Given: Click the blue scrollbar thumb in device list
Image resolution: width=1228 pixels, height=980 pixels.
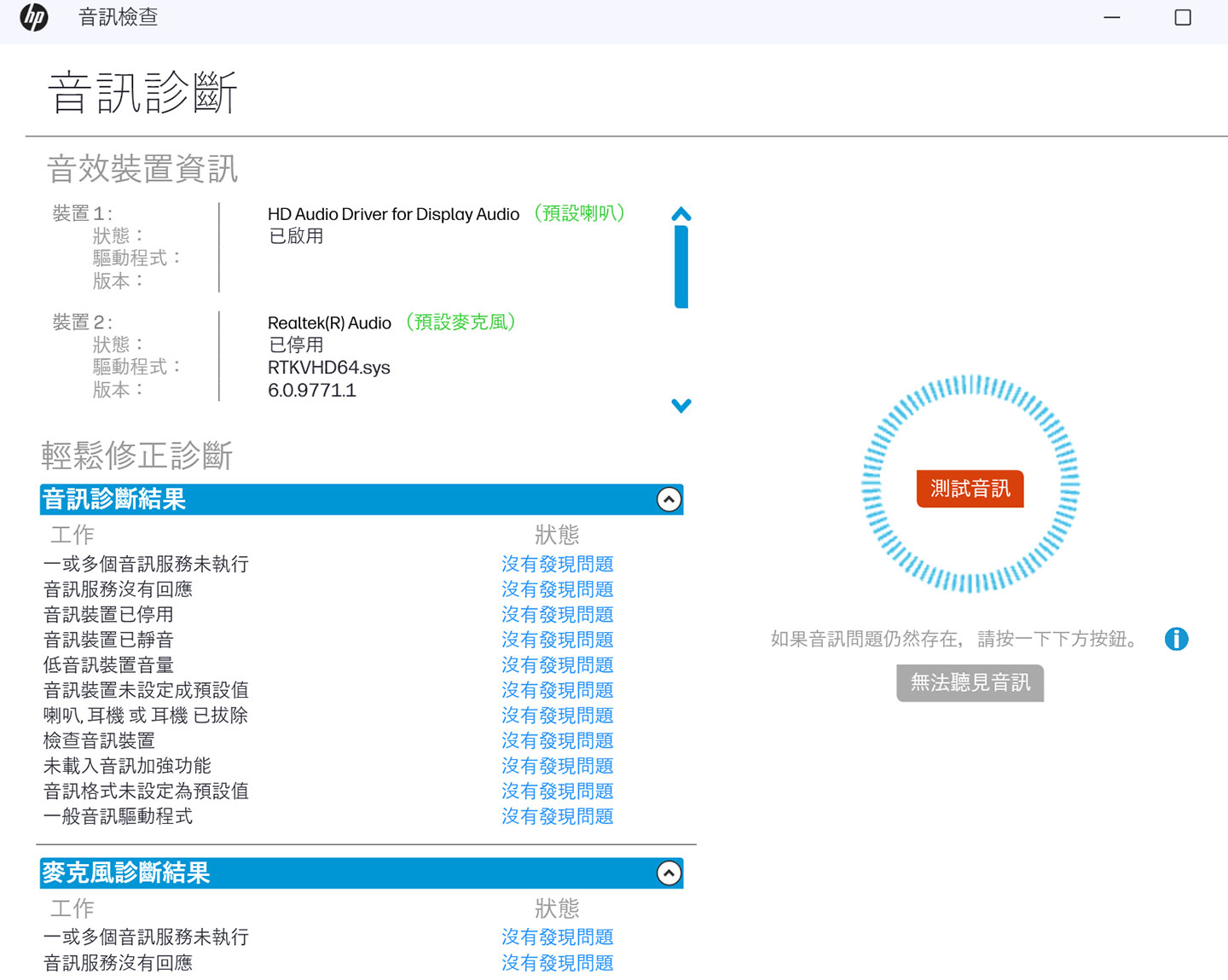Looking at the screenshot, I should click(x=681, y=264).
